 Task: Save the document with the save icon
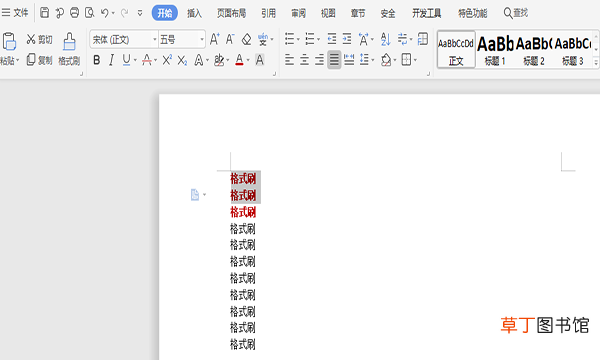tap(44, 13)
